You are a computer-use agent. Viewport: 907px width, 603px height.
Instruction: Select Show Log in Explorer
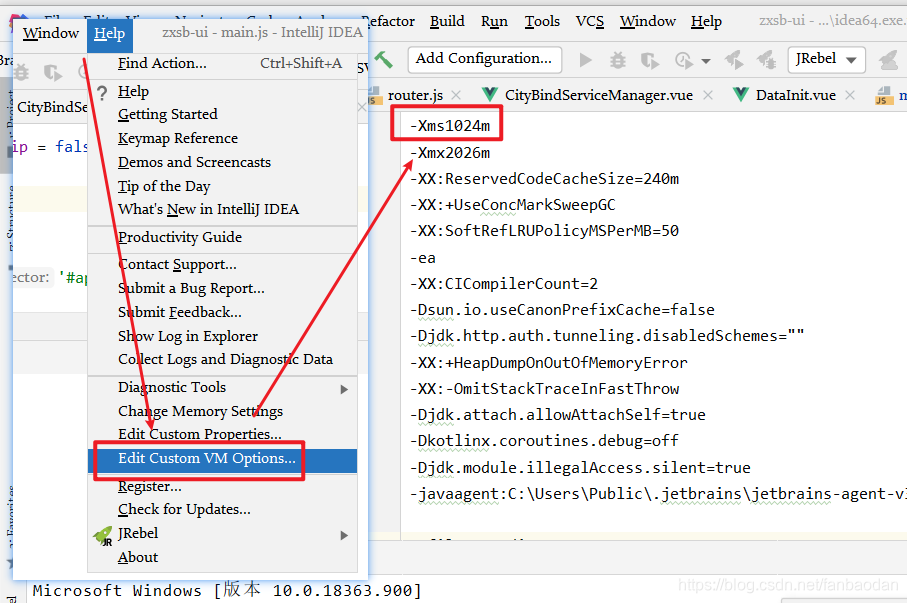pyautogui.click(x=223, y=336)
